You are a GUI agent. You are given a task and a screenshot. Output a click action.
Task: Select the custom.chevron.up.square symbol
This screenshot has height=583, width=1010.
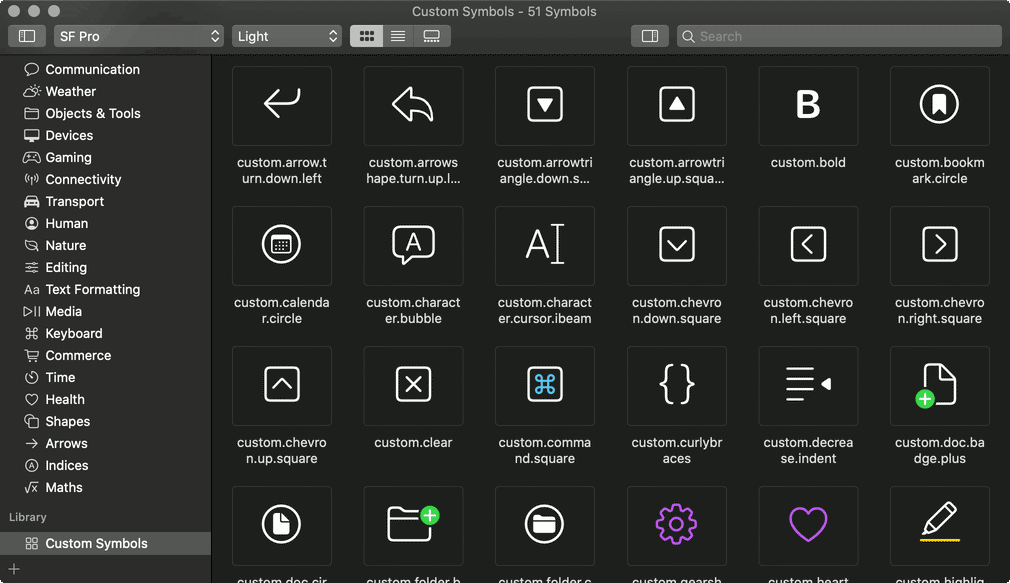(281, 385)
